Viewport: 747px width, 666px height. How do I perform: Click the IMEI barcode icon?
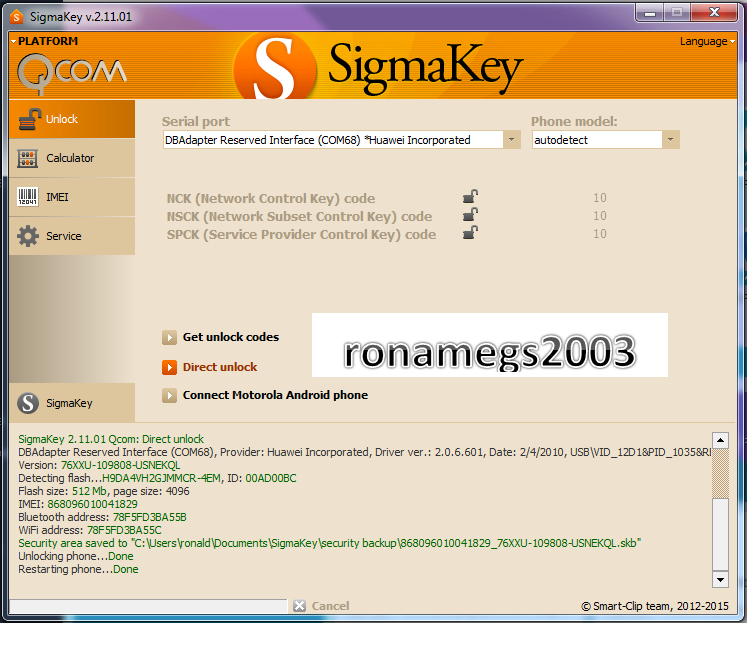(x=28, y=197)
